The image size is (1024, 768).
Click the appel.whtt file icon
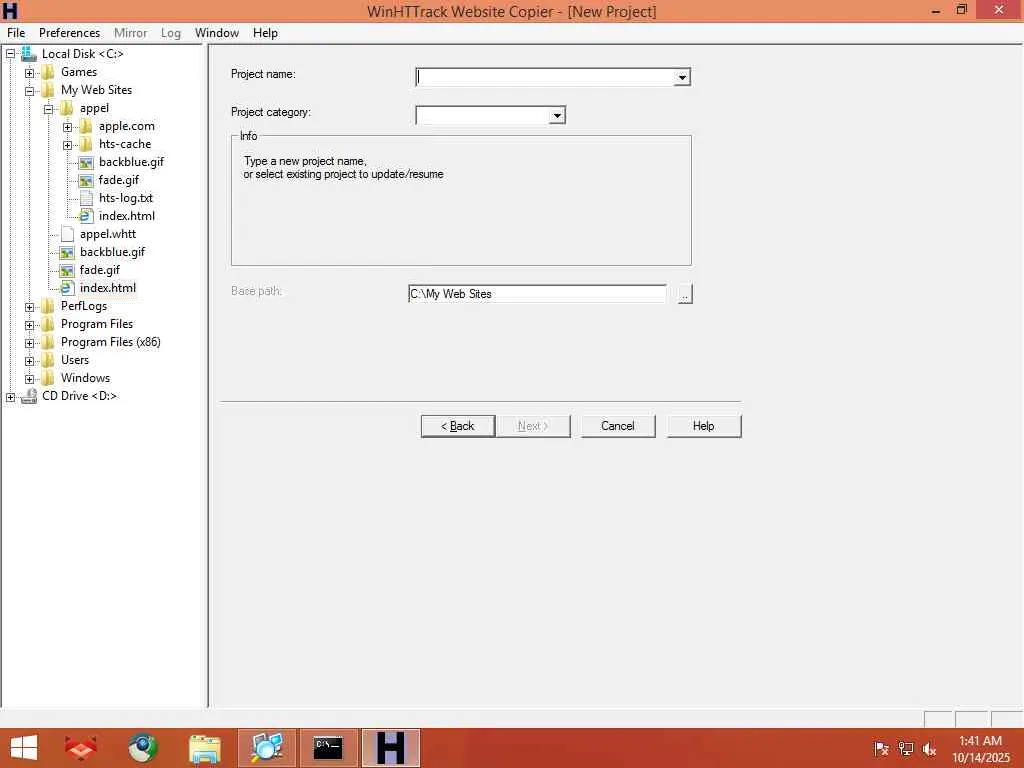(x=67, y=234)
